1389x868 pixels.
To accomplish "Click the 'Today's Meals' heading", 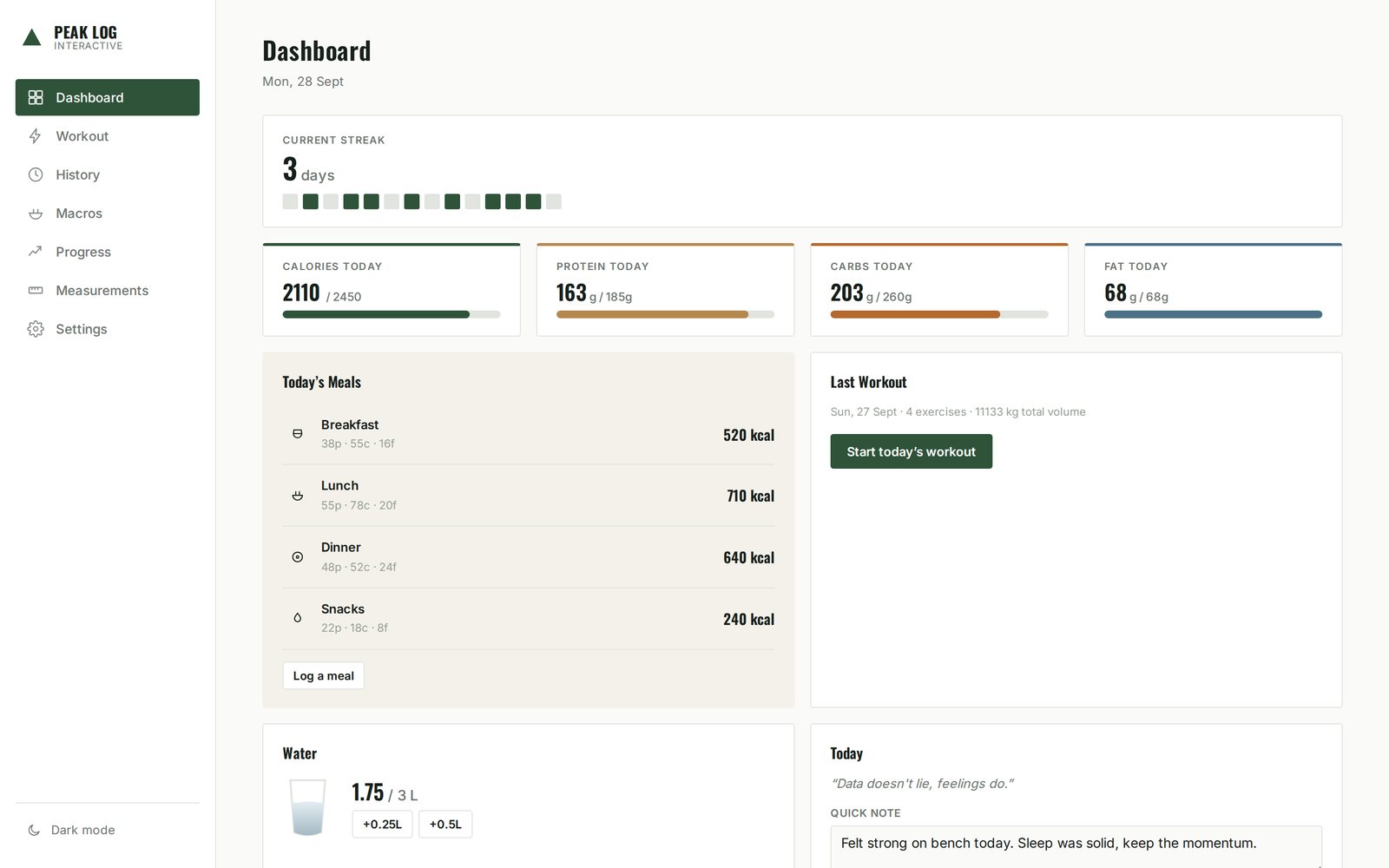I will tap(321, 382).
